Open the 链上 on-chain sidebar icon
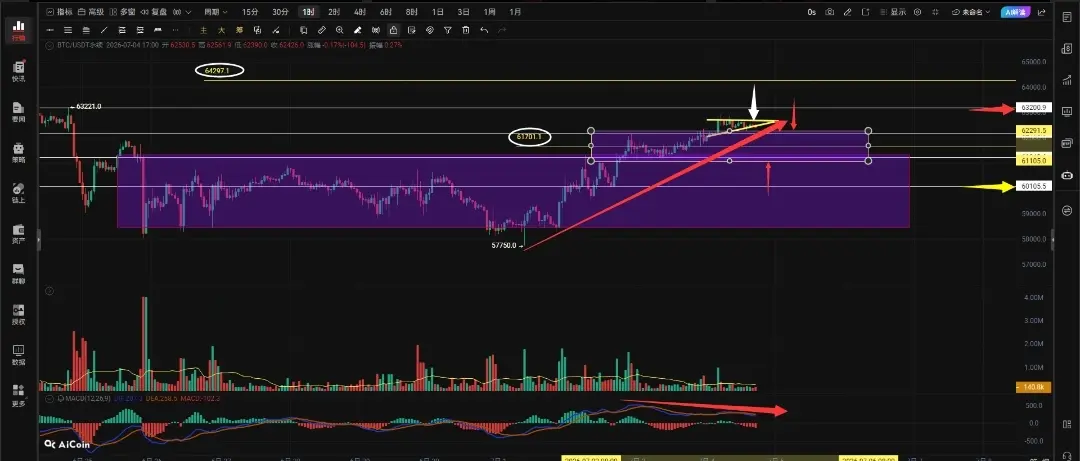Screen dimensions: 1080x461 coord(19,192)
